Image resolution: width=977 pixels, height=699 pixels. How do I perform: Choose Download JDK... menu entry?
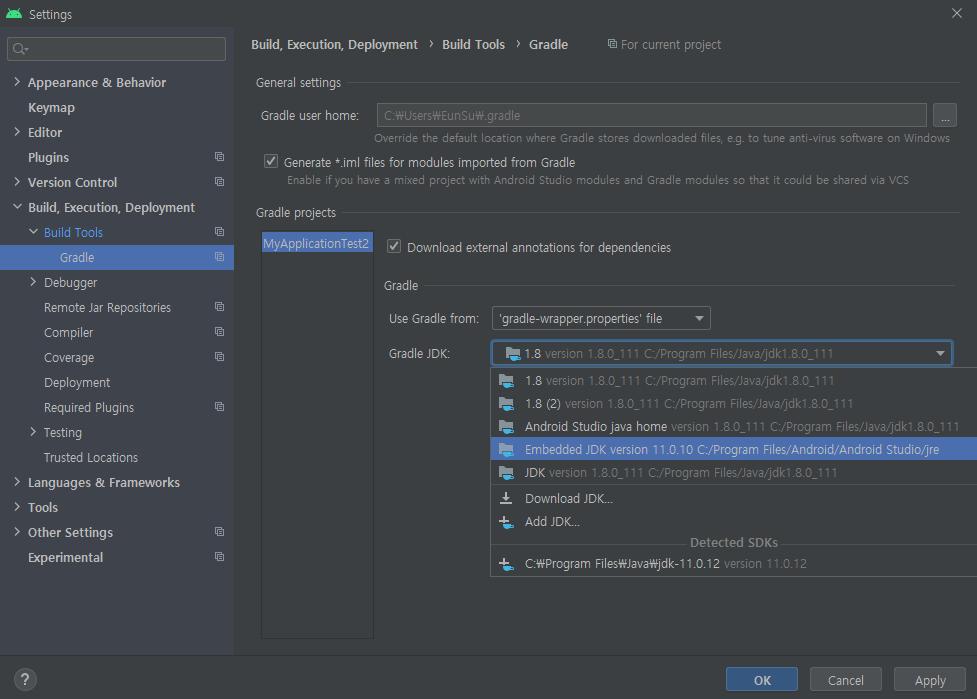733,498
